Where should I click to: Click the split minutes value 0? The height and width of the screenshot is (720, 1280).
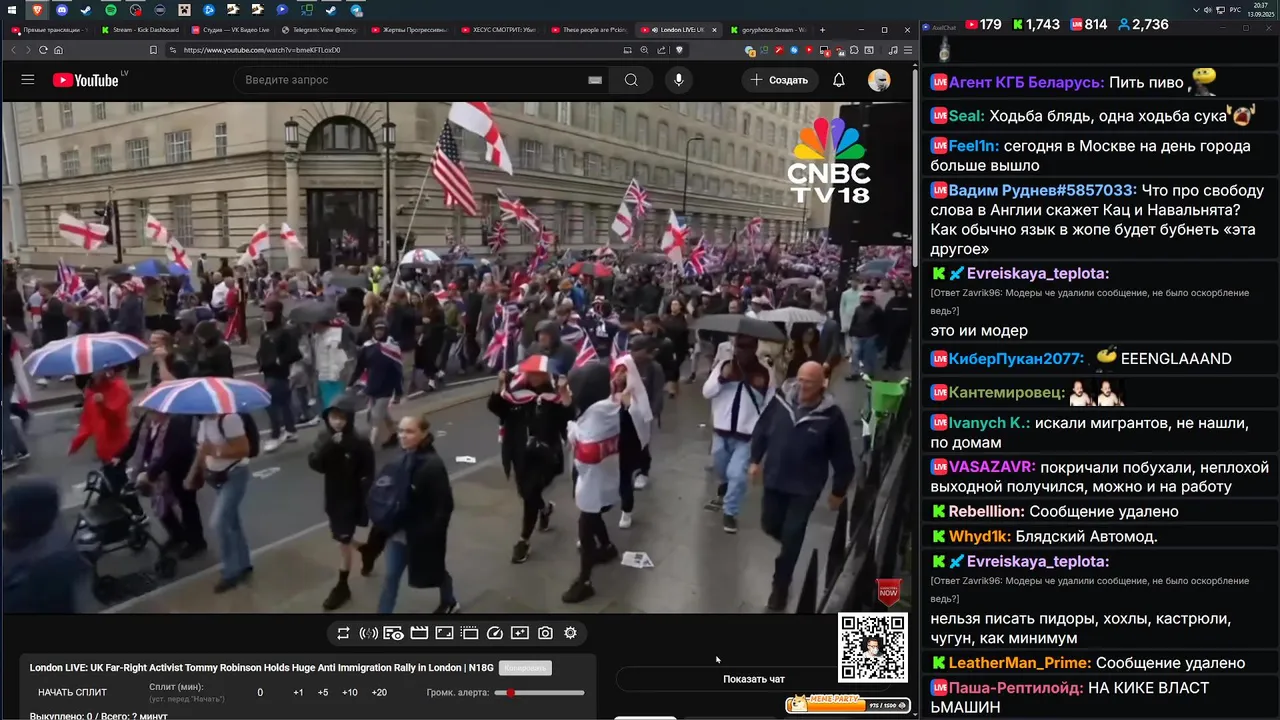[260, 693]
